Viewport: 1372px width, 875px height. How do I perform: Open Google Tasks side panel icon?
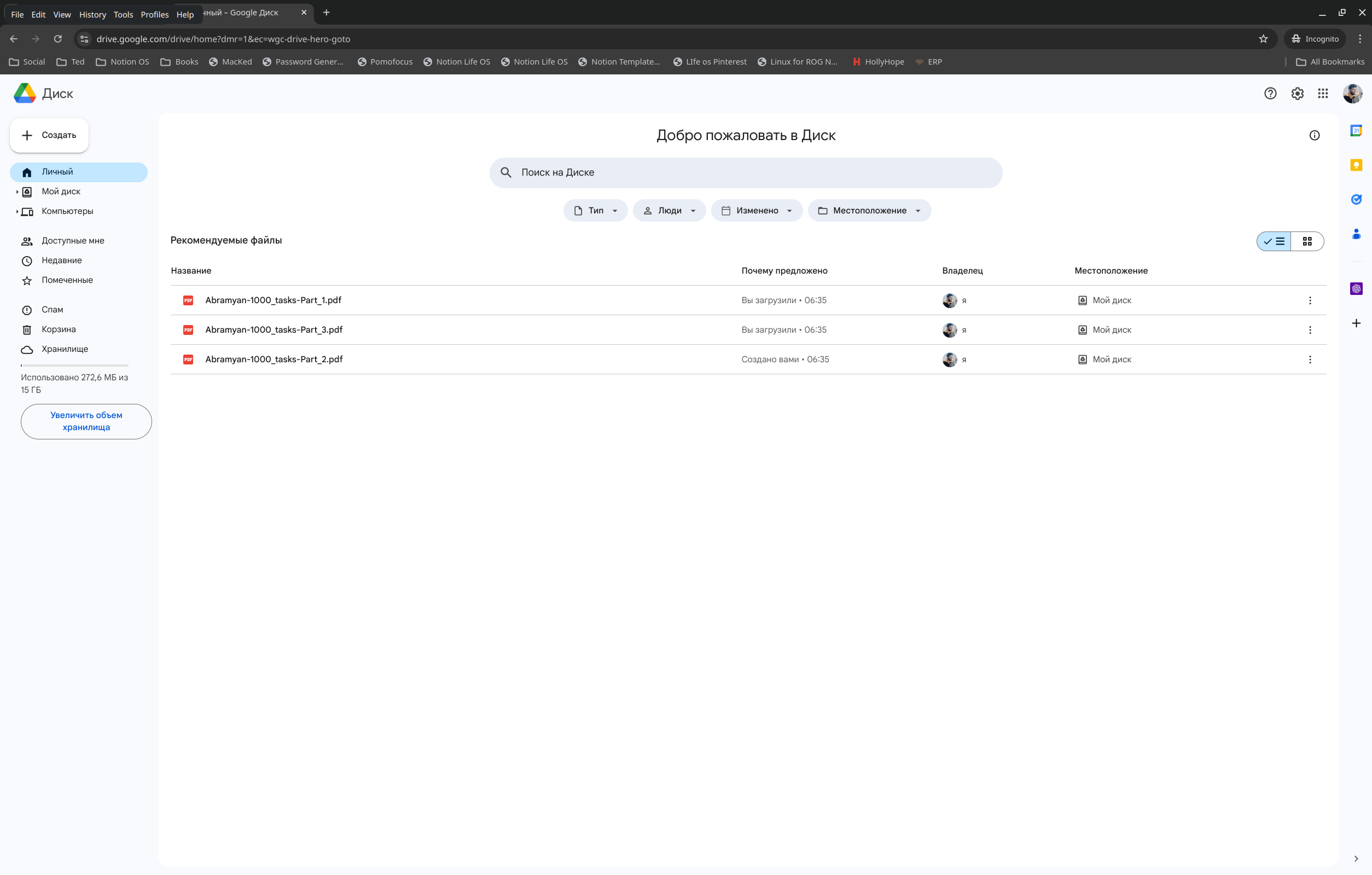tap(1356, 200)
